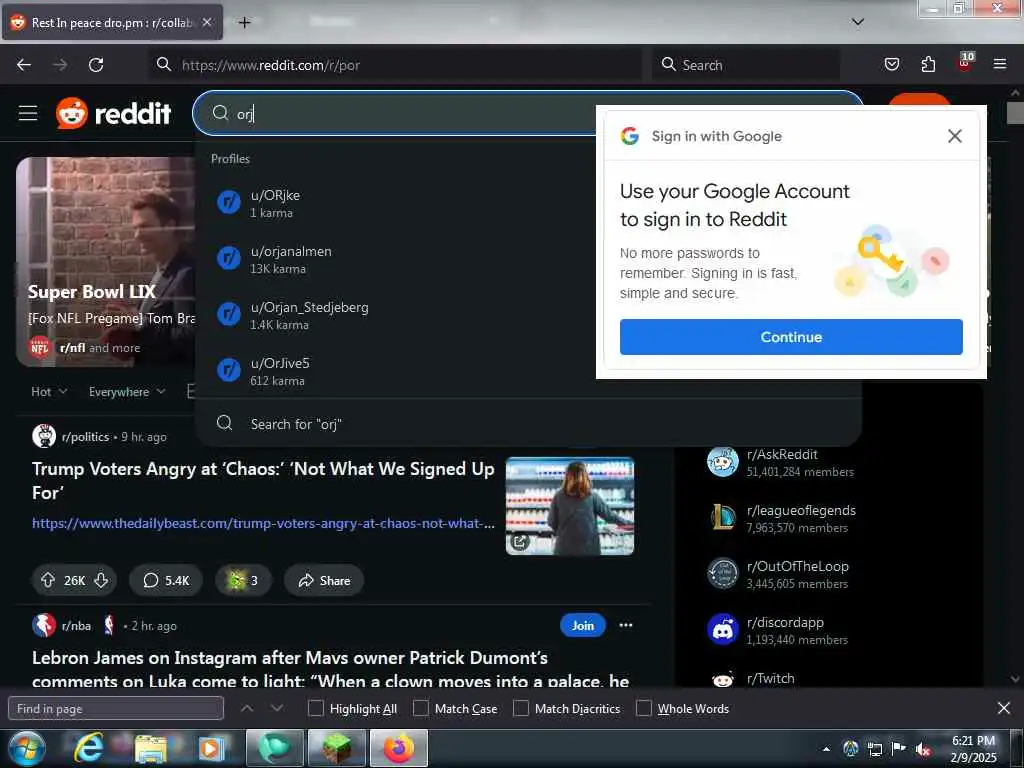Viewport: 1024px width, 768px height.
Task: Open Lebron James Instagram post title
Action: point(330,668)
